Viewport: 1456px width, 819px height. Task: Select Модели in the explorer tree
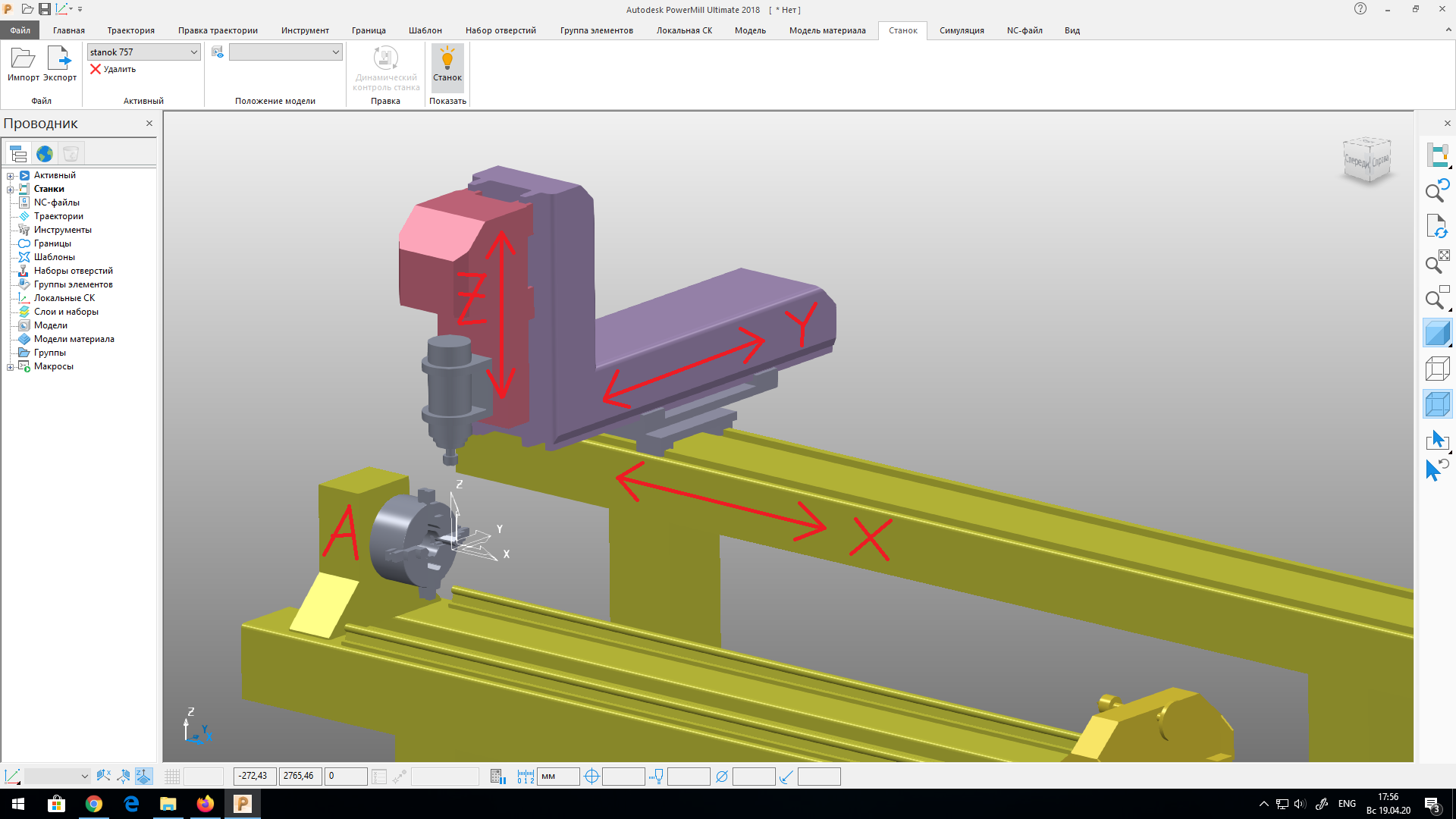(50, 325)
